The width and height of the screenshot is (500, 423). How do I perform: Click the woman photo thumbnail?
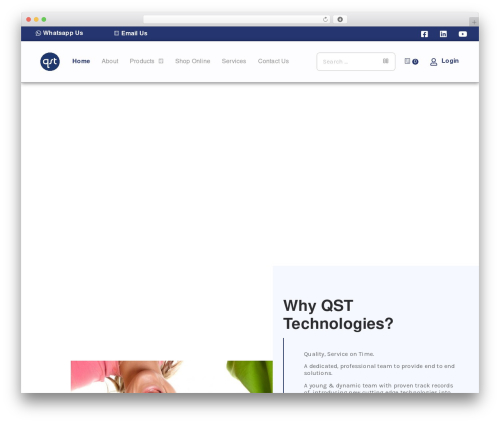126,376
